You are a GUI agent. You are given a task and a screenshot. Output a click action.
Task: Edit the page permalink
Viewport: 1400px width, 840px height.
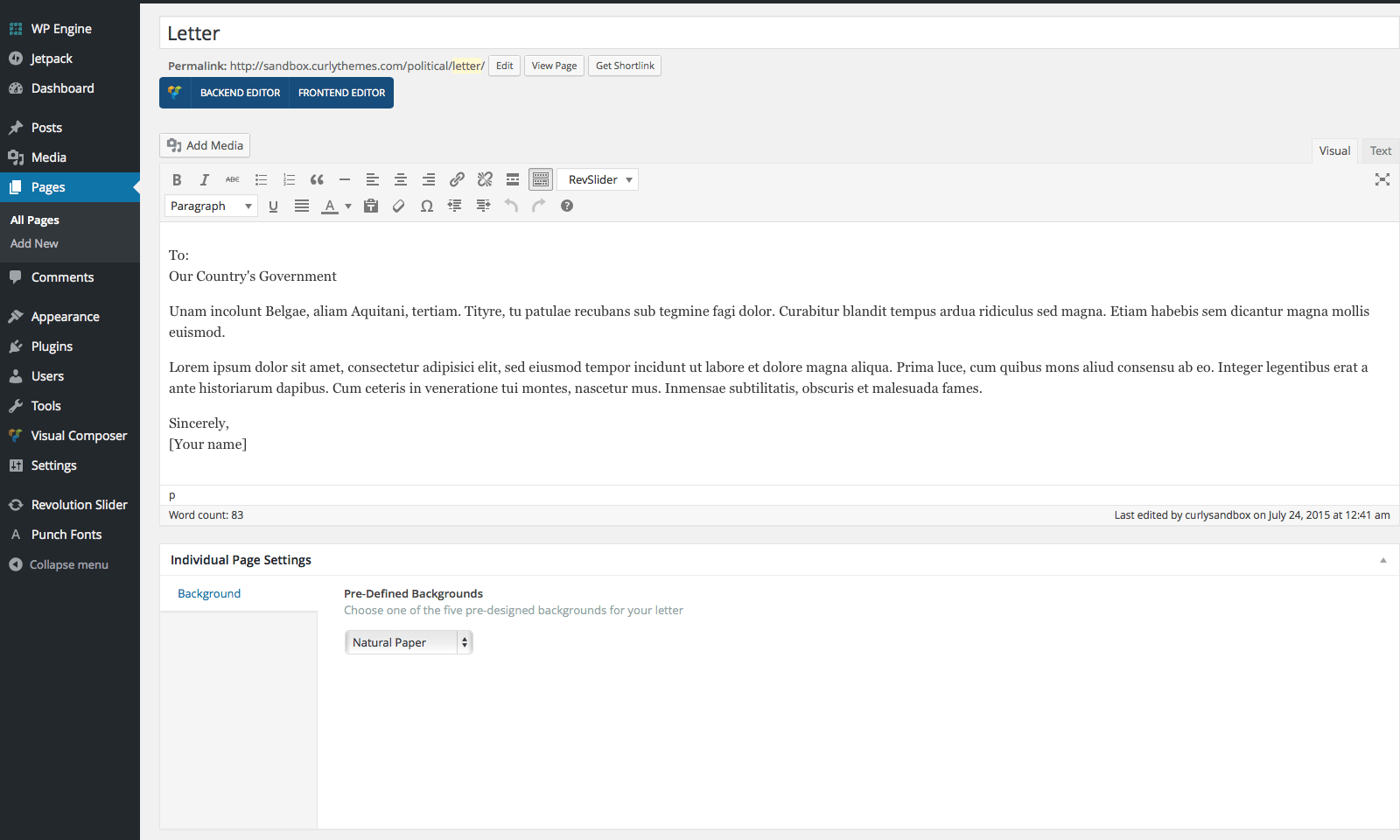(x=505, y=66)
